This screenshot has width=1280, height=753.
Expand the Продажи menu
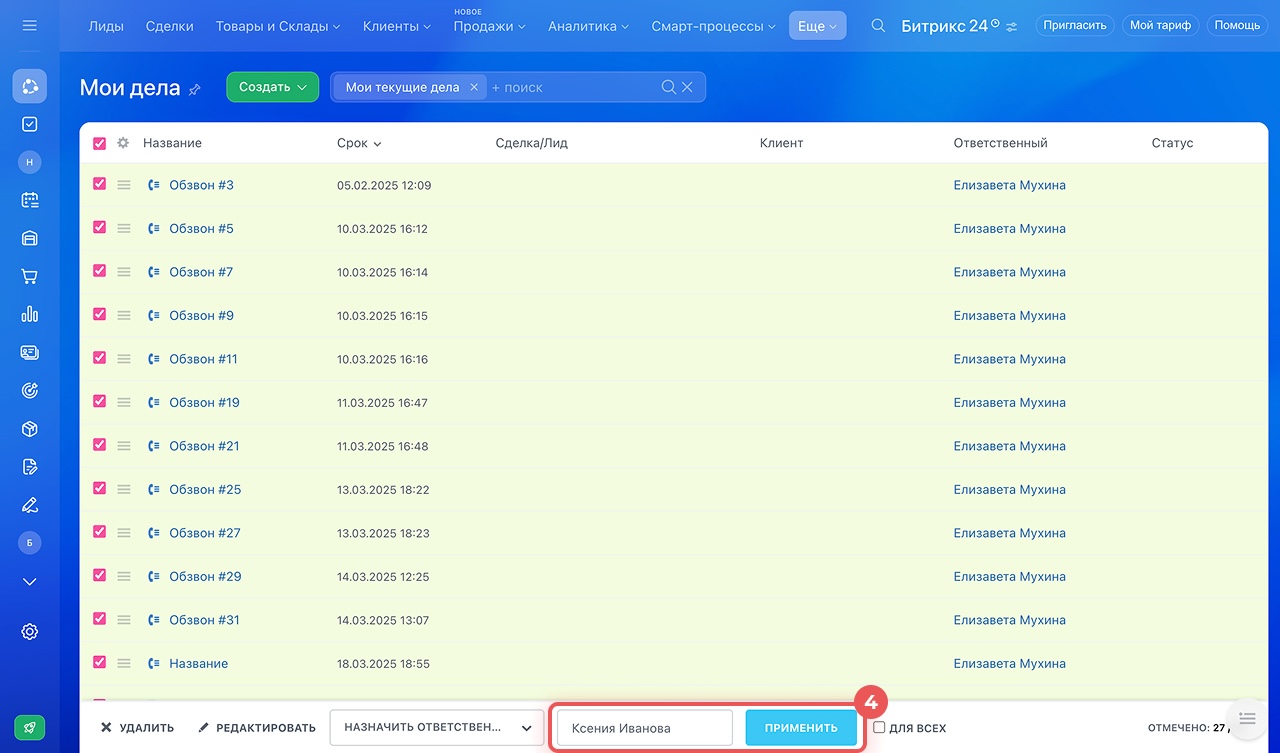(x=489, y=26)
